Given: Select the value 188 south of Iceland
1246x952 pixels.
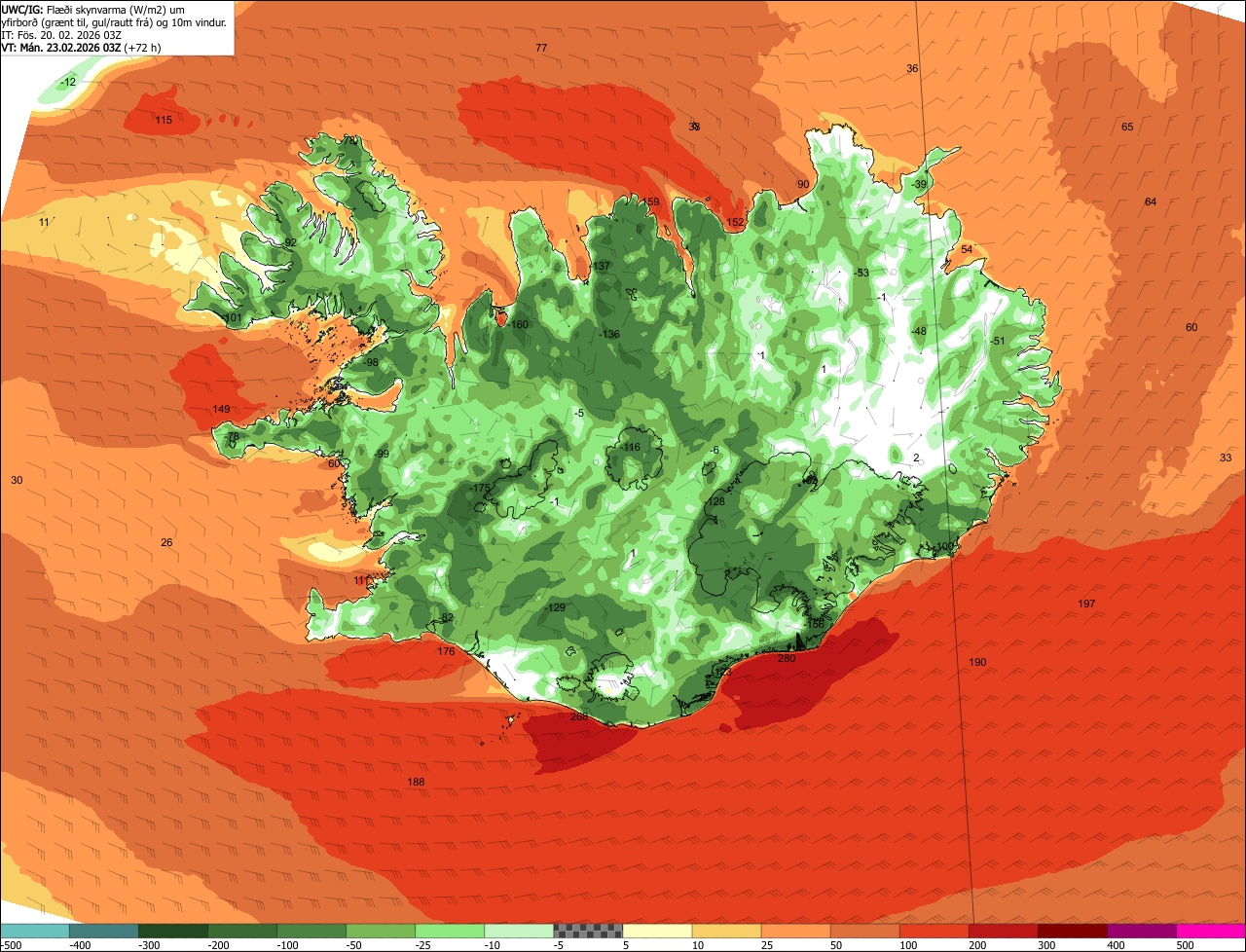Looking at the screenshot, I should [416, 783].
